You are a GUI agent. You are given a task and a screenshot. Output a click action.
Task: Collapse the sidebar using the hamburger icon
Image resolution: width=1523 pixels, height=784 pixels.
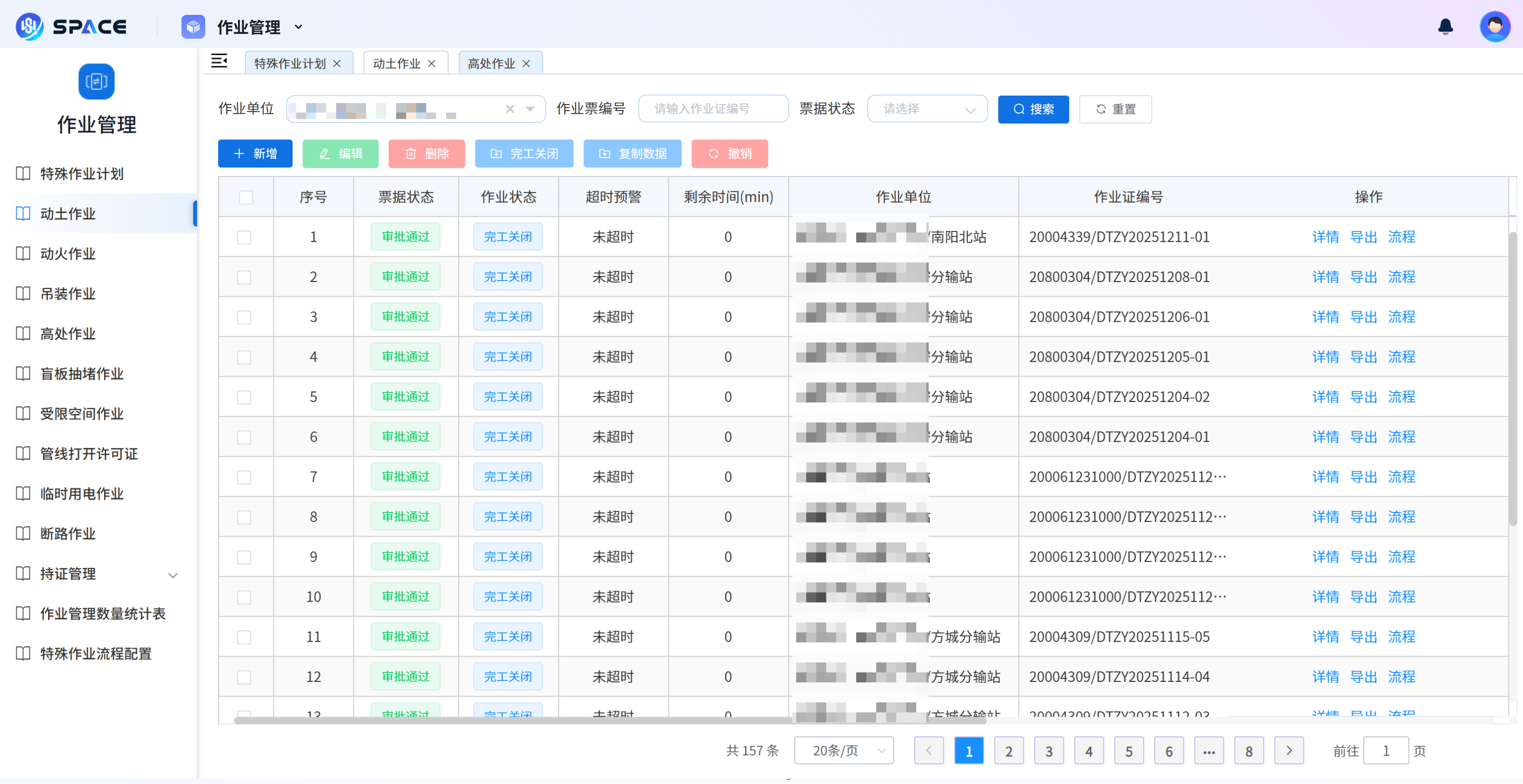pos(219,61)
